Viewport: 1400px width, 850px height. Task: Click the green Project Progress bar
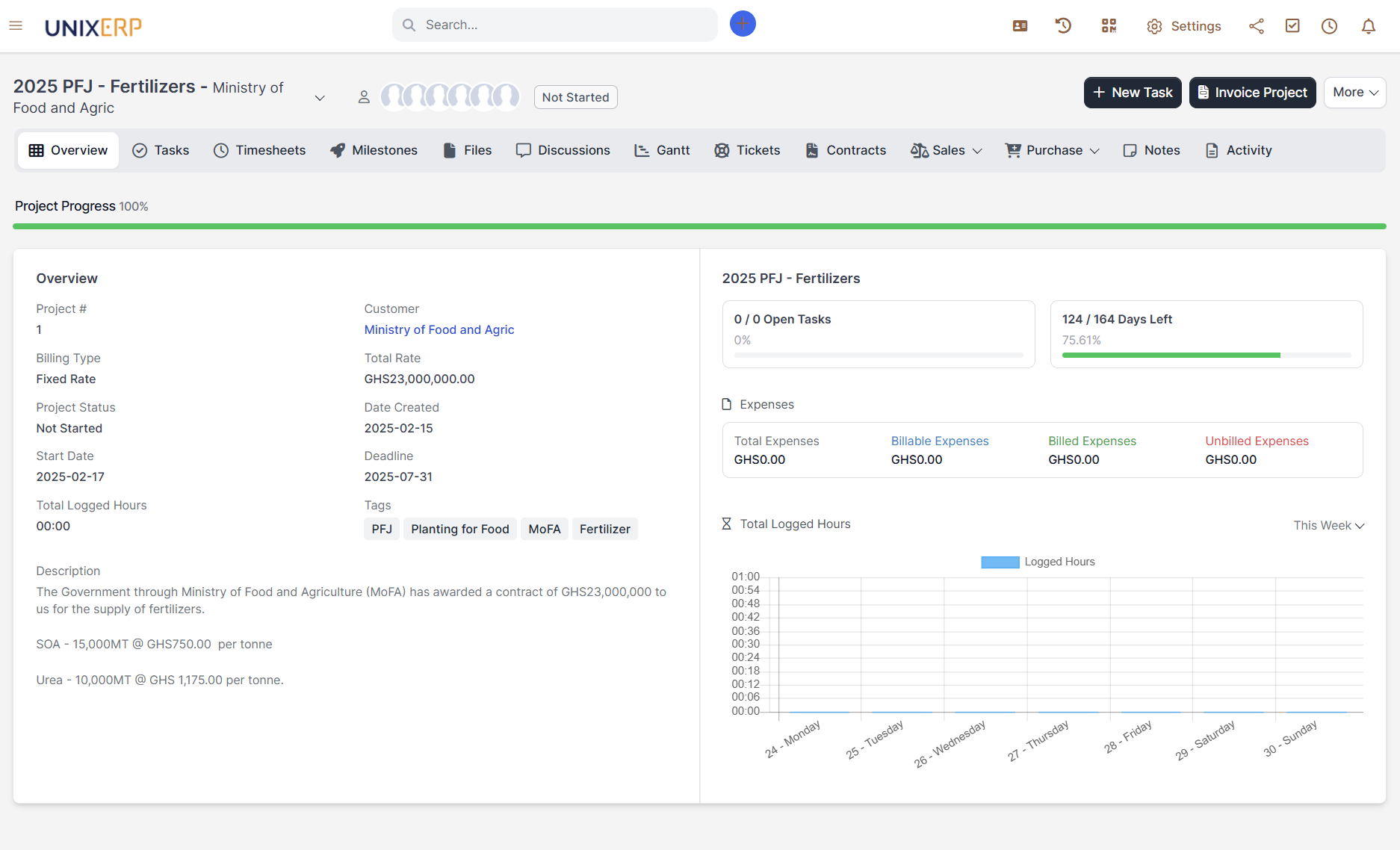[699, 226]
